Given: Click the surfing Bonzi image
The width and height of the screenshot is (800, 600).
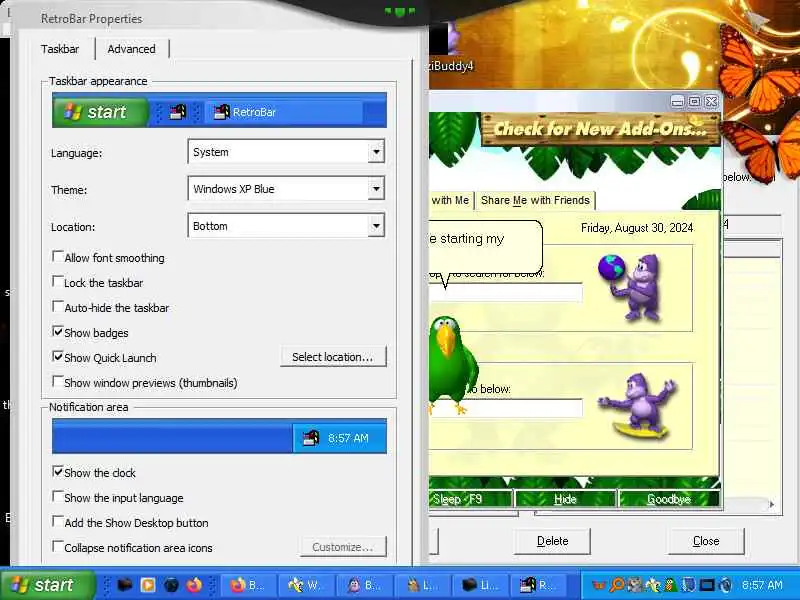Looking at the screenshot, I should pos(637,406).
